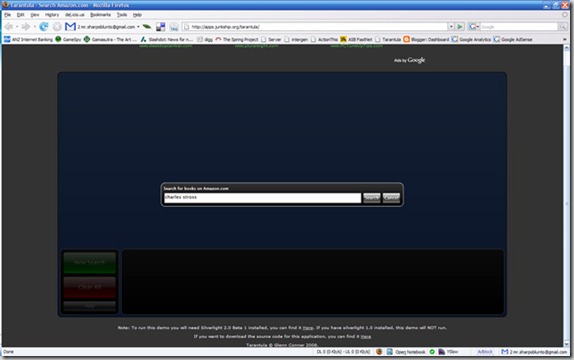Open the Bookmarks menu
This screenshot has width=574, height=360.
100,15
